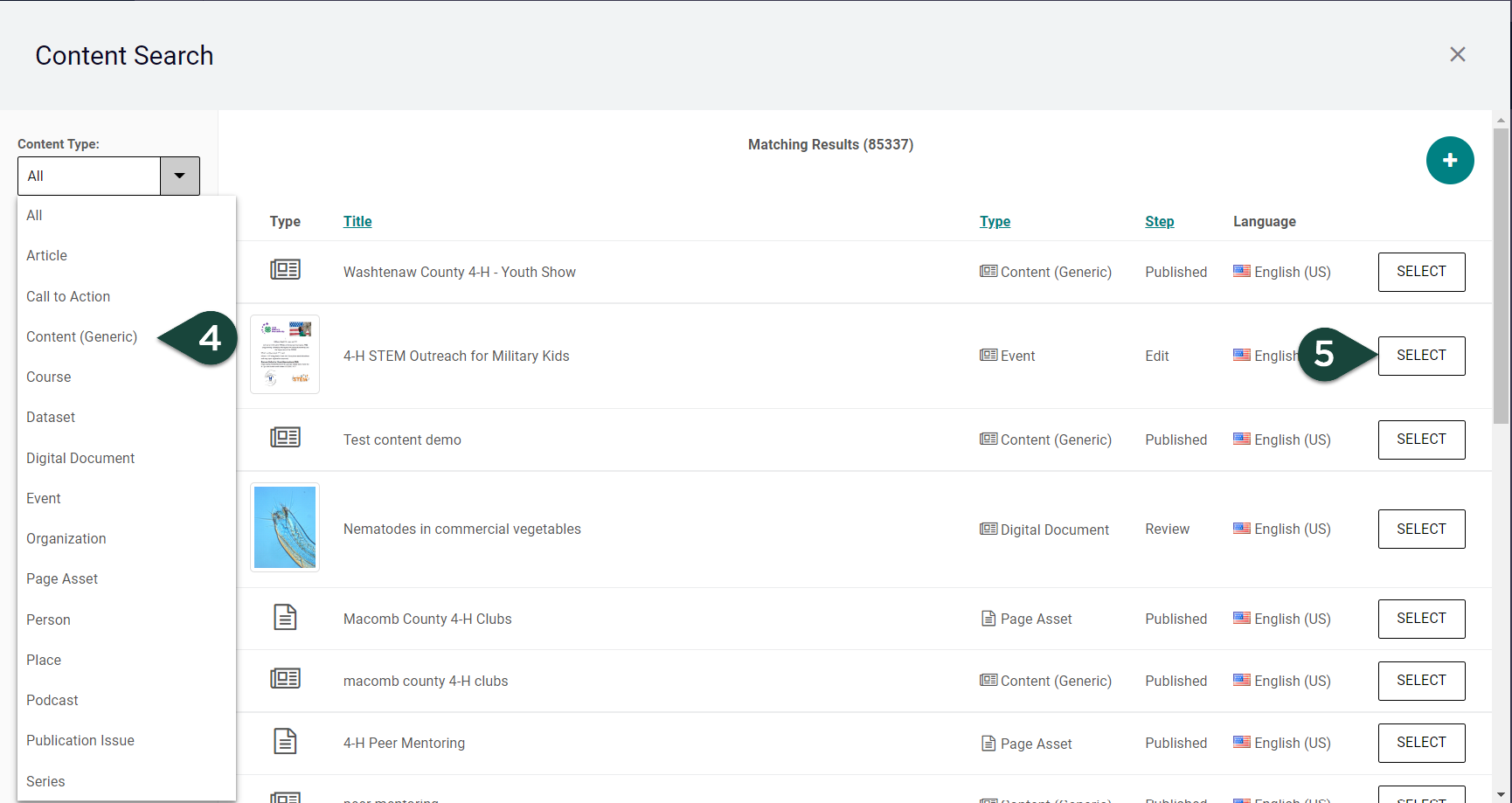This screenshot has height=803, width=1512.
Task: Click the content icon for Washtenaw County row
Action: tap(285, 270)
